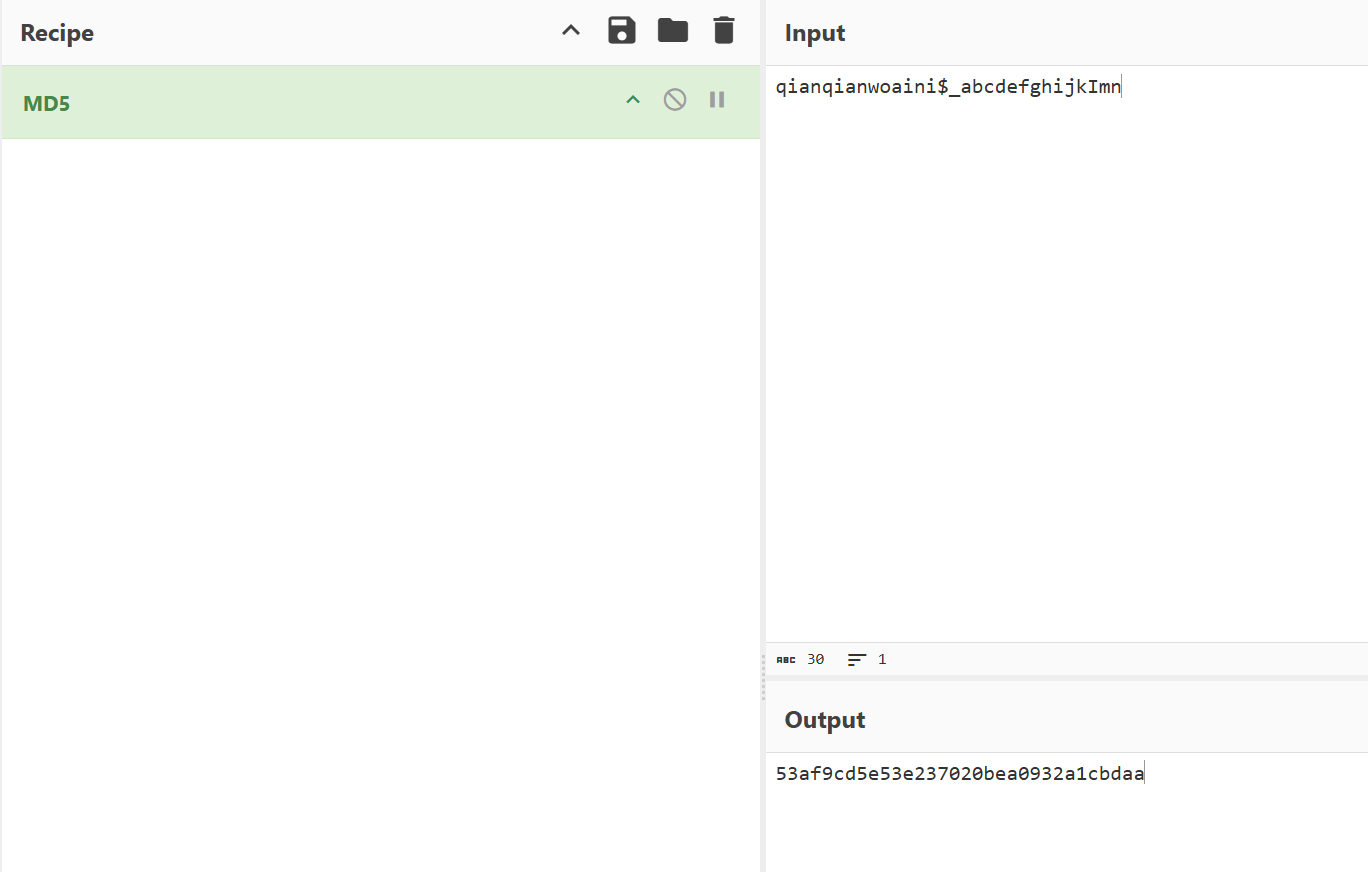The image size is (1368, 872).
Task: Load a recipe using the folder icon
Action: click(x=673, y=31)
